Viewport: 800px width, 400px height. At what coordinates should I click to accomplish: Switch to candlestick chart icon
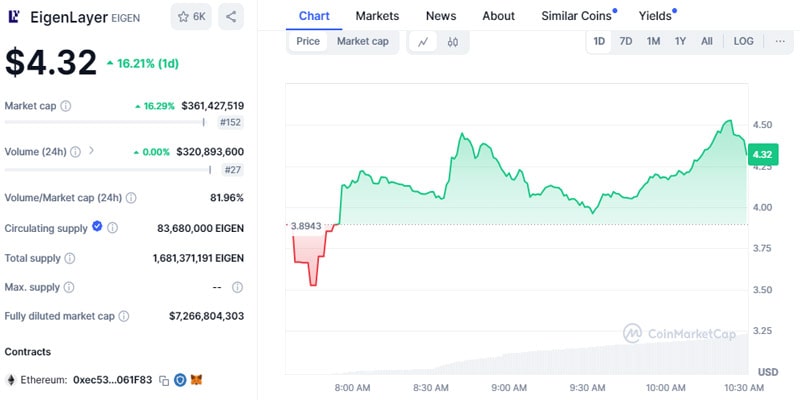click(x=453, y=42)
